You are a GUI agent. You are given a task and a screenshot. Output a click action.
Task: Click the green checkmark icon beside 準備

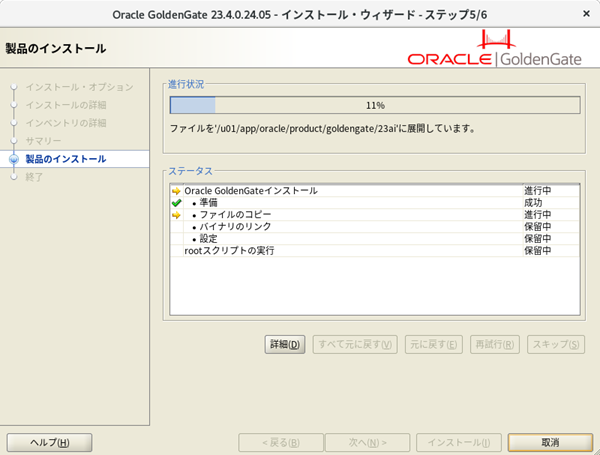point(176,203)
